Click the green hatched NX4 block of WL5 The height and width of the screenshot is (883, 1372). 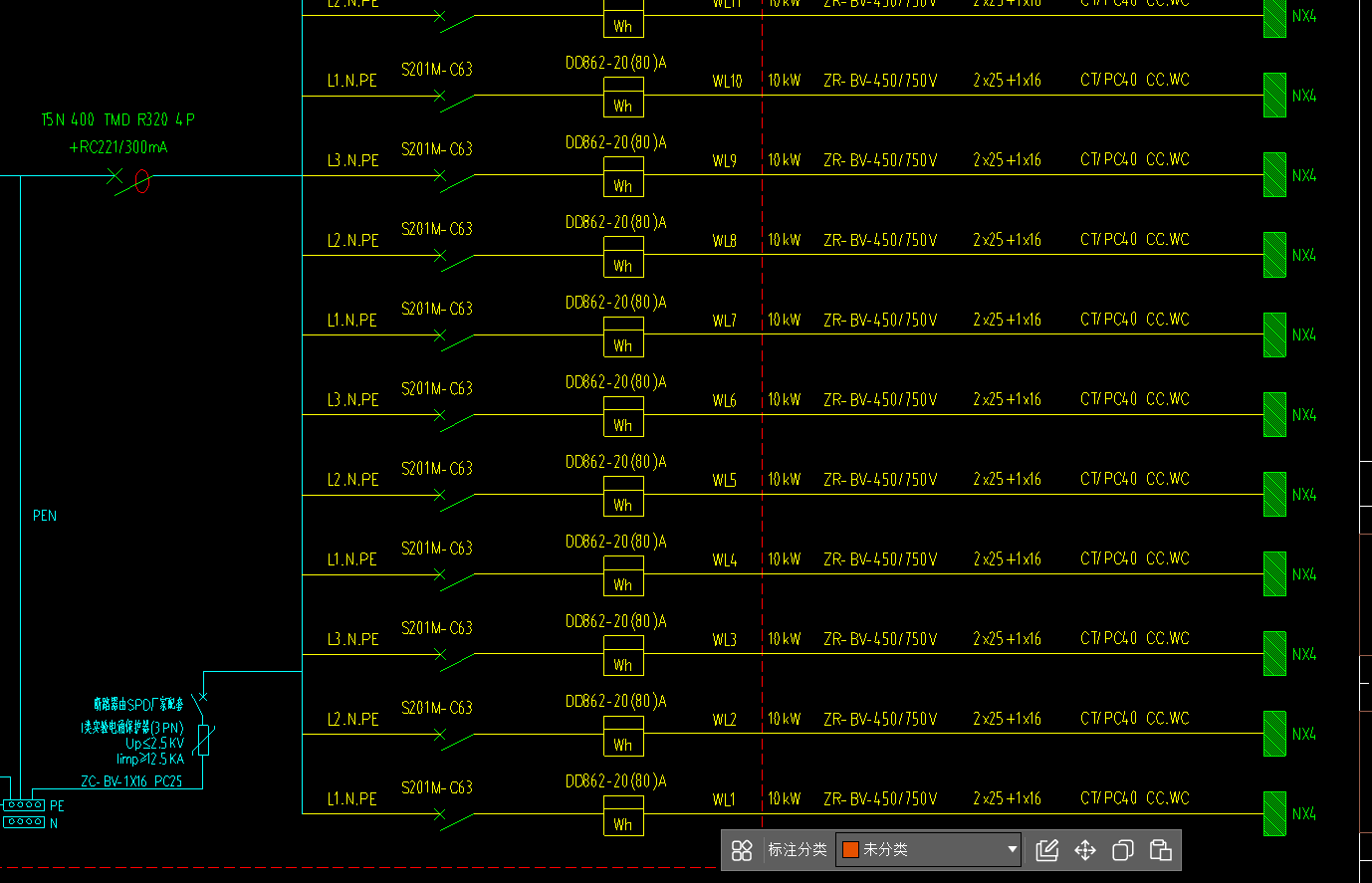(1274, 494)
